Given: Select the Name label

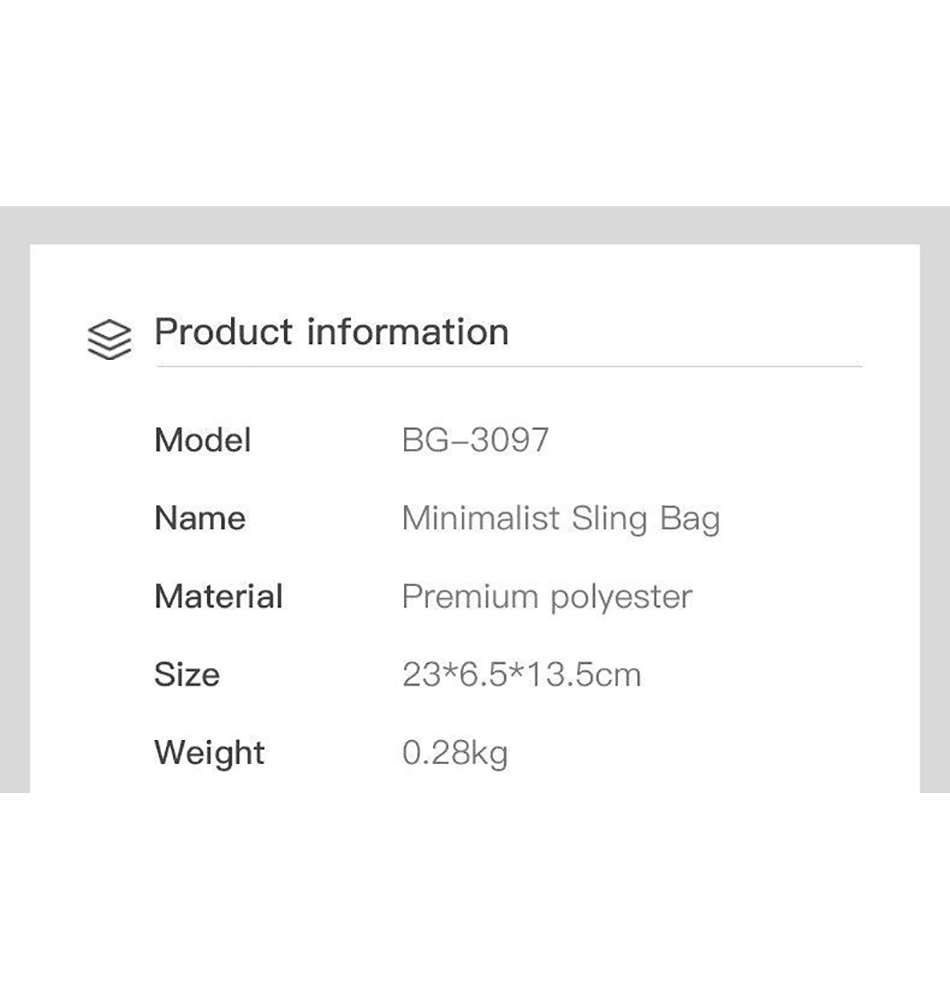Looking at the screenshot, I should [199, 518].
